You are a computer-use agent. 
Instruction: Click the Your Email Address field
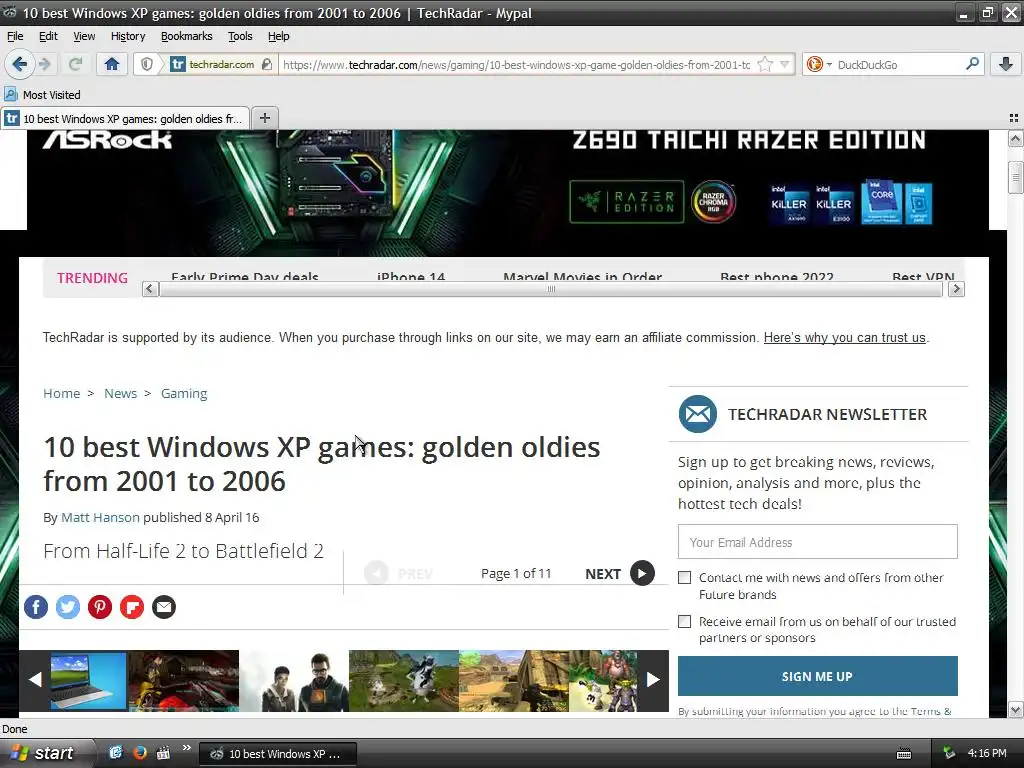click(818, 541)
